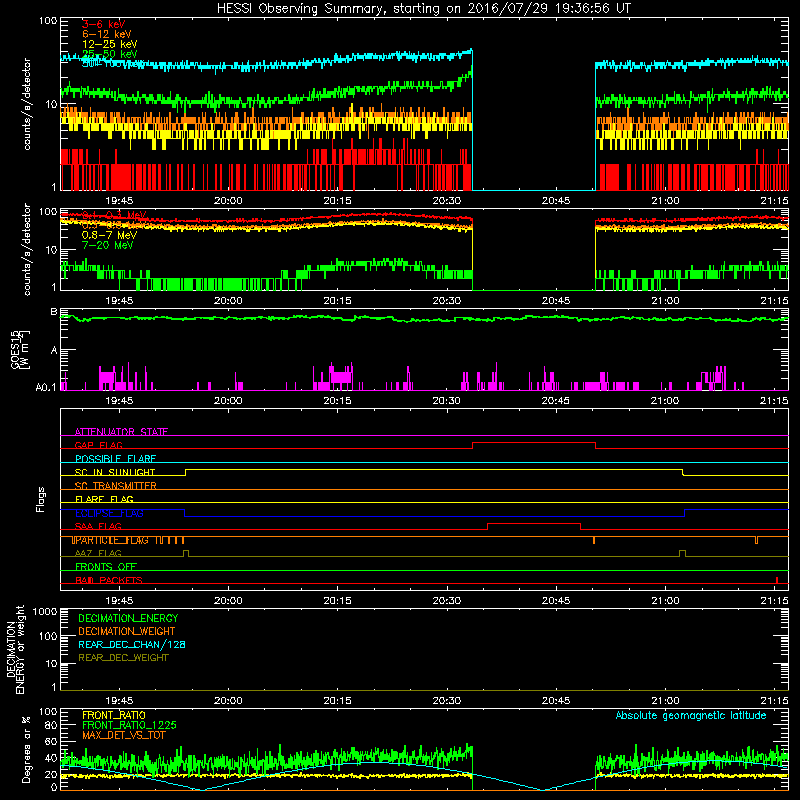
Task: Click the yellow '12-25 keV' legend label
Action: [x=109, y=44]
